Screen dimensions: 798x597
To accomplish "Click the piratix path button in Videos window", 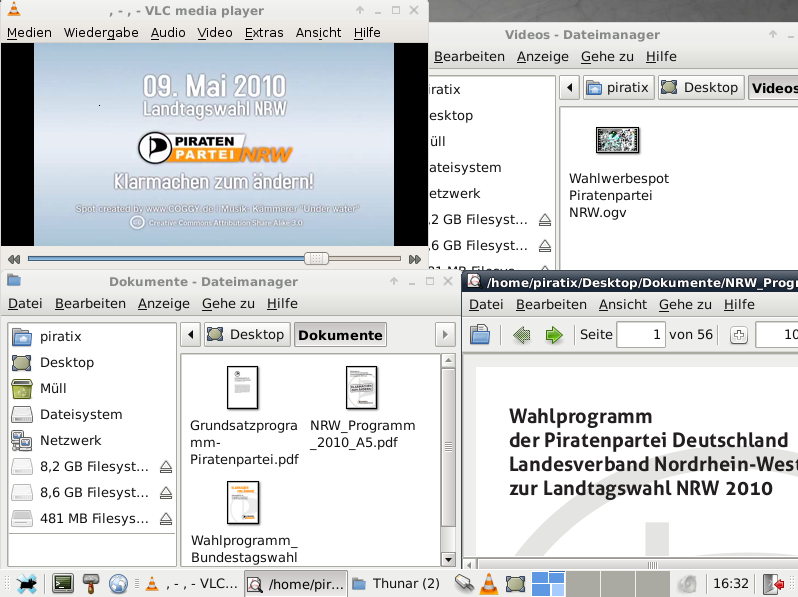I will click(x=617, y=88).
